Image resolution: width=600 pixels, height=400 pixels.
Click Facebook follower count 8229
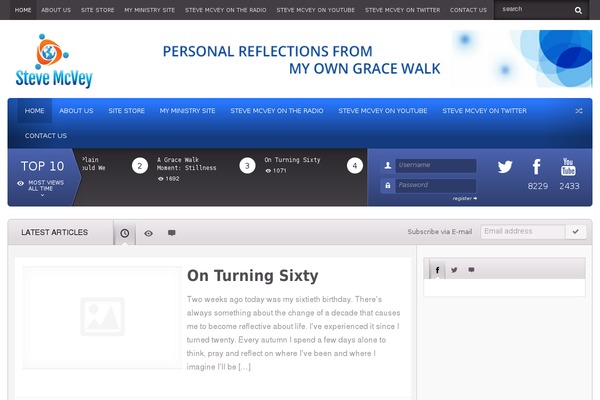tap(538, 186)
